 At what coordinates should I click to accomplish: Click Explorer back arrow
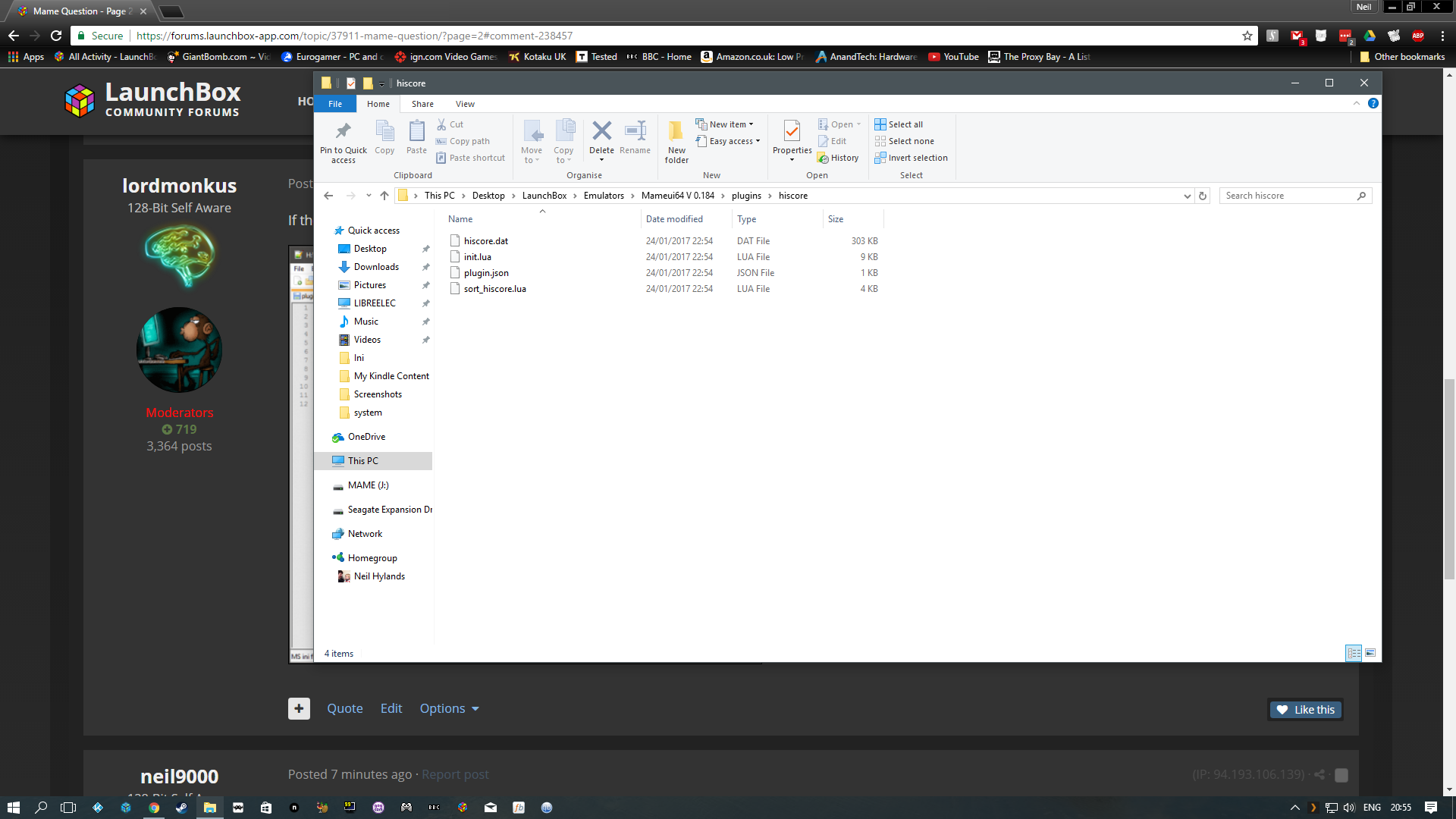point(328,196)
